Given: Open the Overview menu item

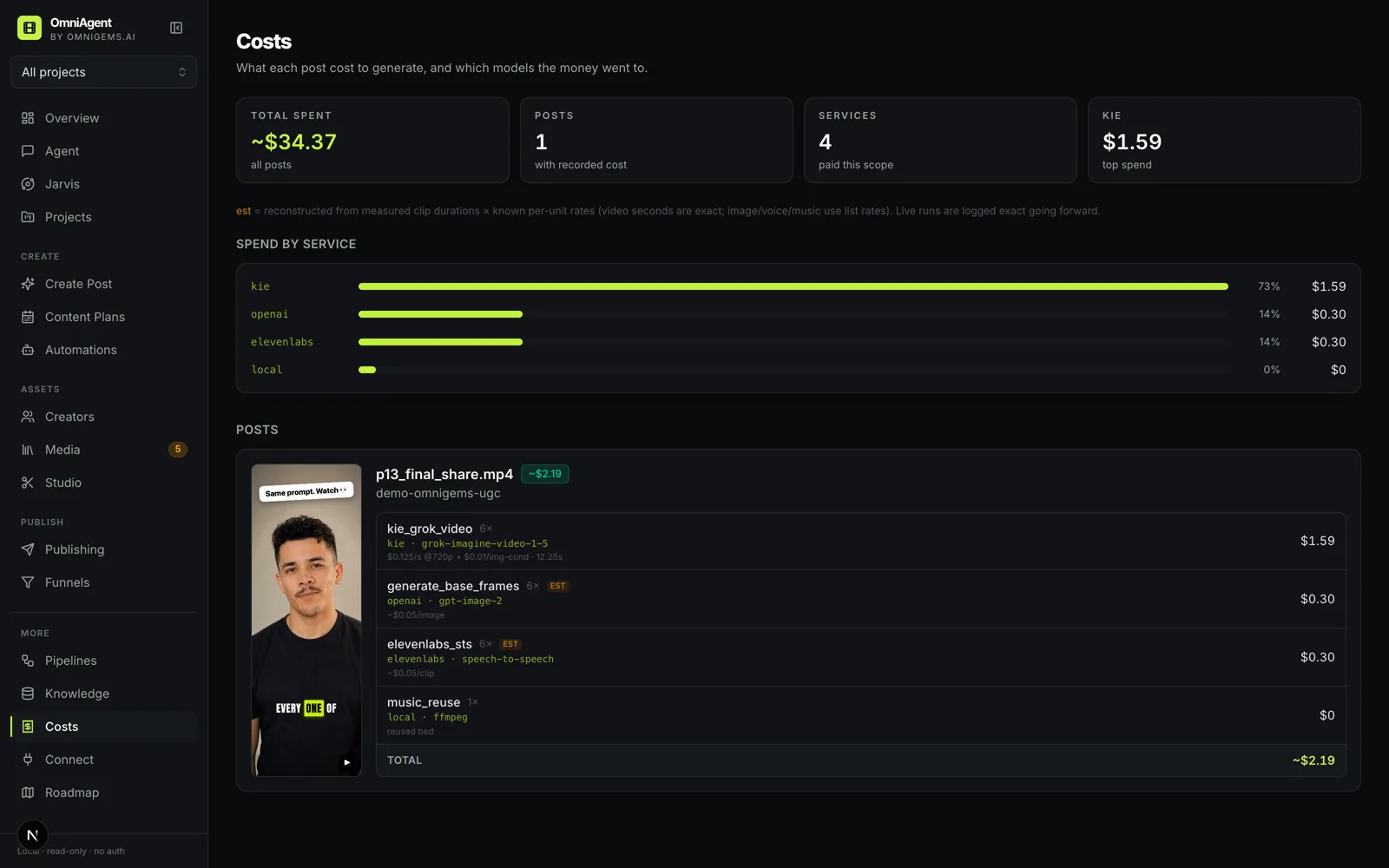Looking at the screenshot, I should [x=72, y=118].
